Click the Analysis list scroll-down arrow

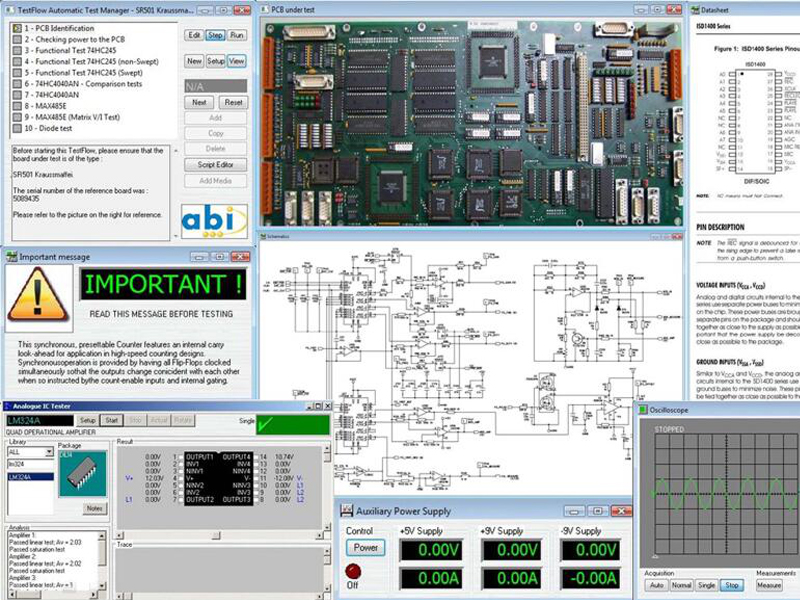(x=102, y=585)
